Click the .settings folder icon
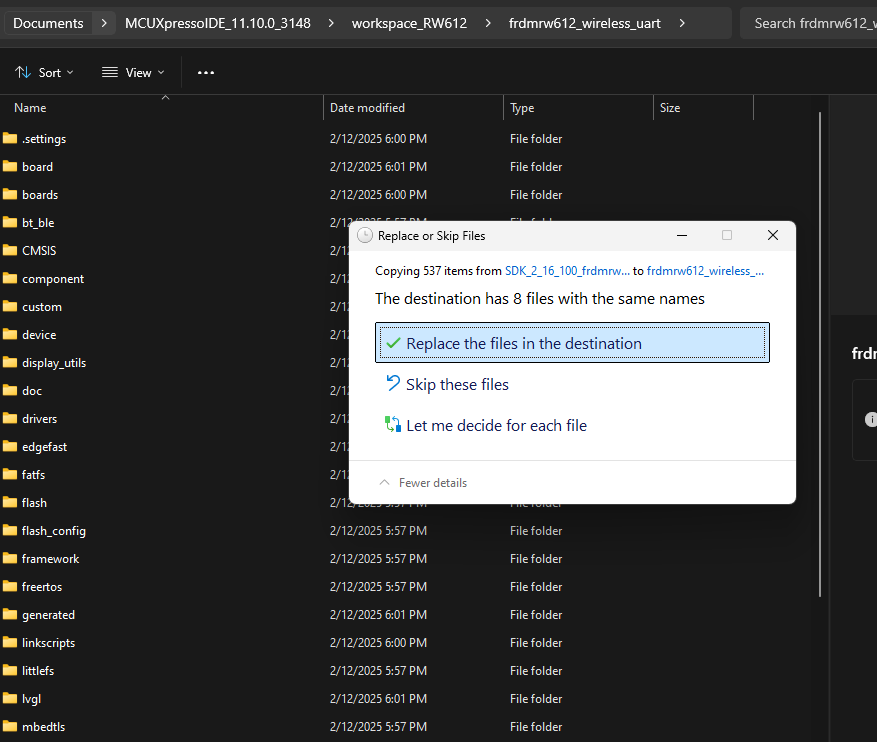 click(x=11, y=139)
